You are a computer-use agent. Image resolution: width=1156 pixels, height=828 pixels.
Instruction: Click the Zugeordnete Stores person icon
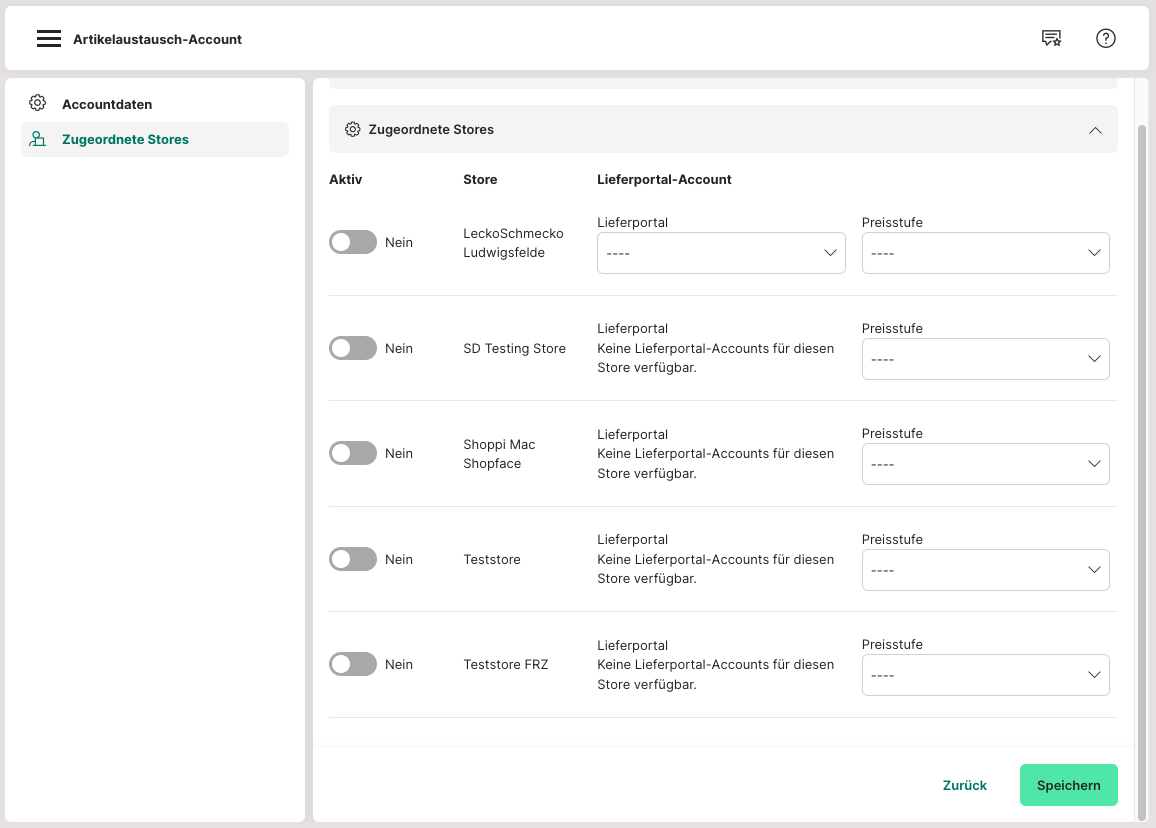[x=38, y=140]
